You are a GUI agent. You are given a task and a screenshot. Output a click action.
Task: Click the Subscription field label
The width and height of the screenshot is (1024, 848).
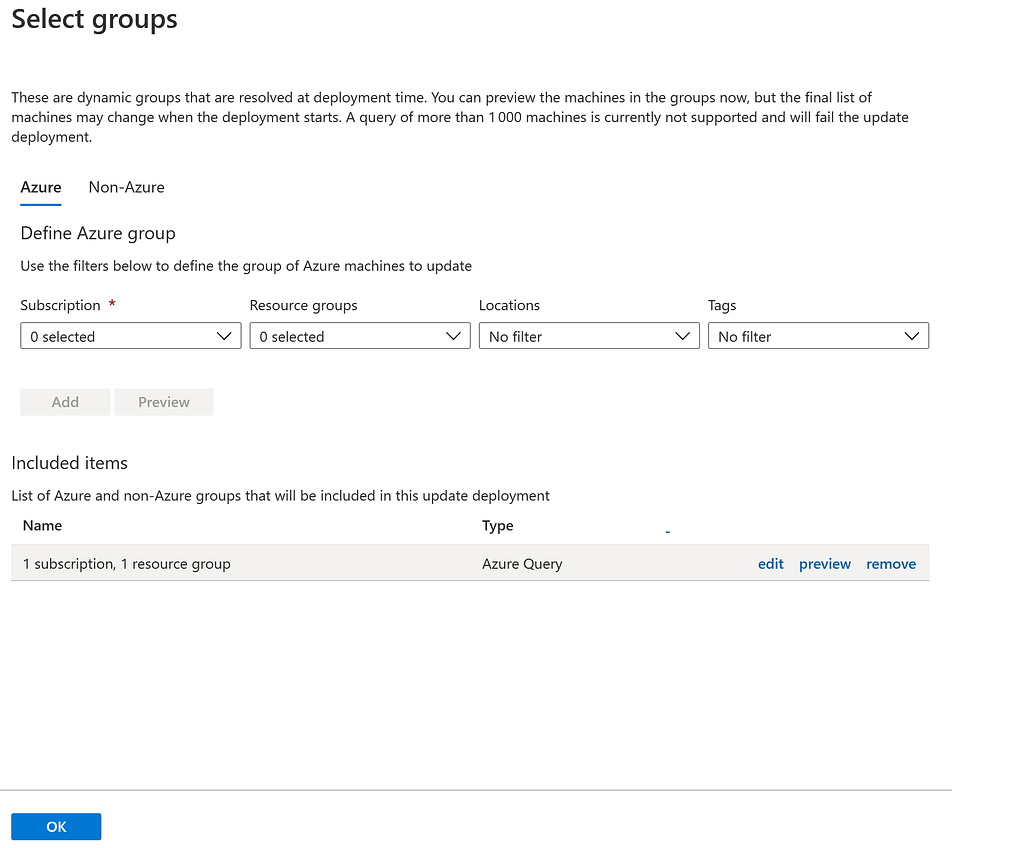60,306
